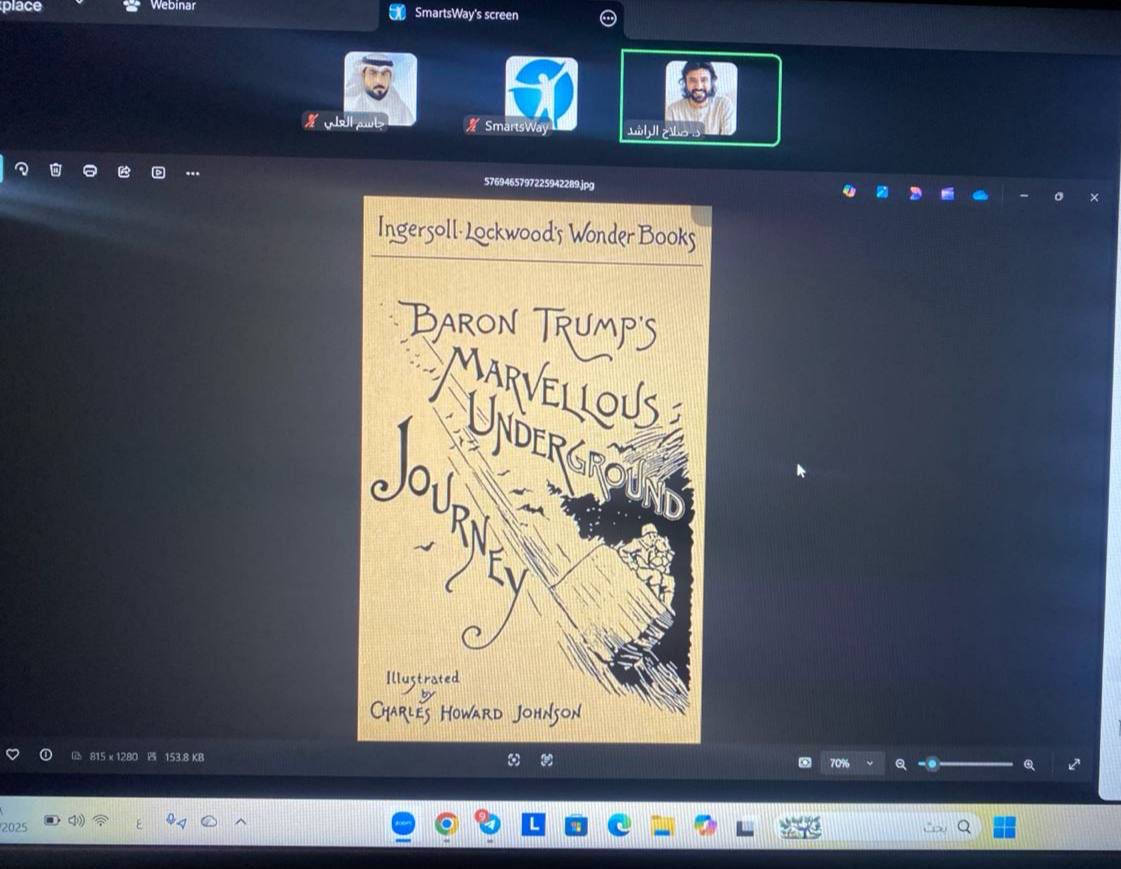Image resolution: width=1121 pixels, height=869 pixels.
Task: Delete the photo with trash icon
Action: coord(56,170)
